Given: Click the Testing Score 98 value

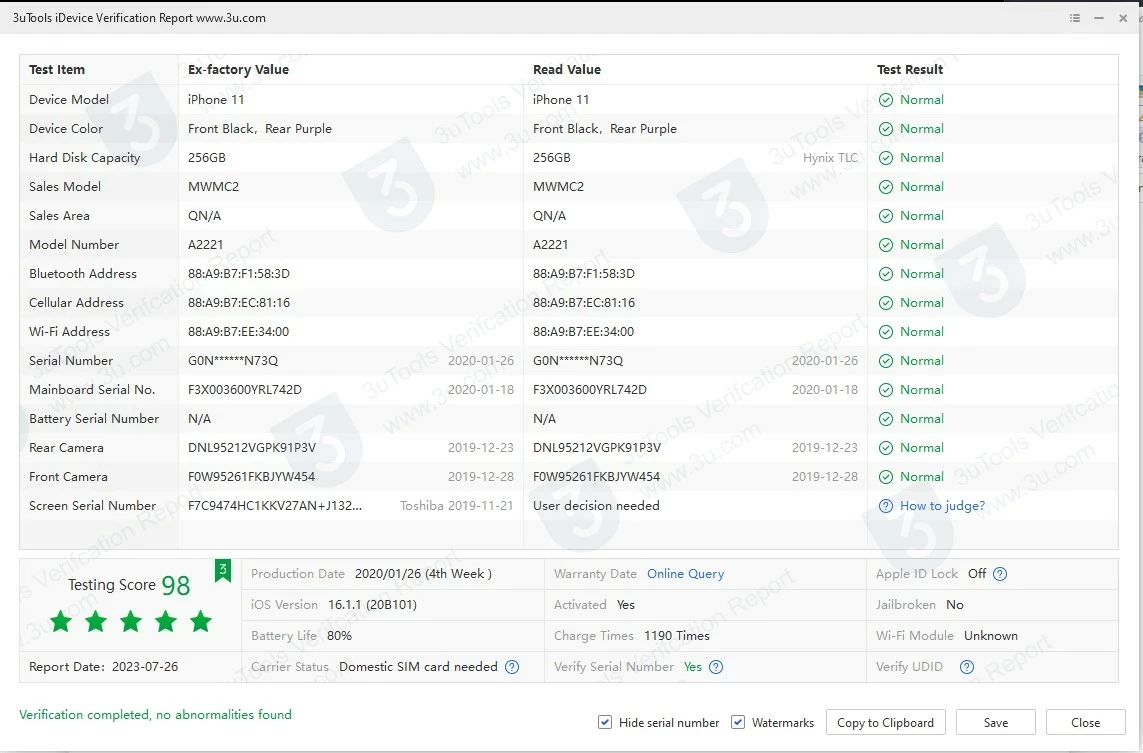Looking at the screenshot, I should coord(176,585).
